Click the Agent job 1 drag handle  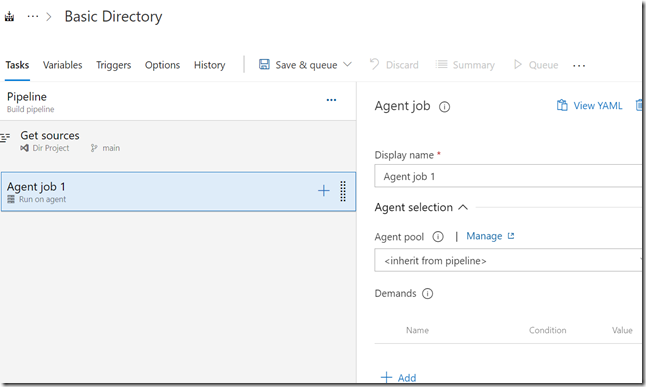coord(343,191)
